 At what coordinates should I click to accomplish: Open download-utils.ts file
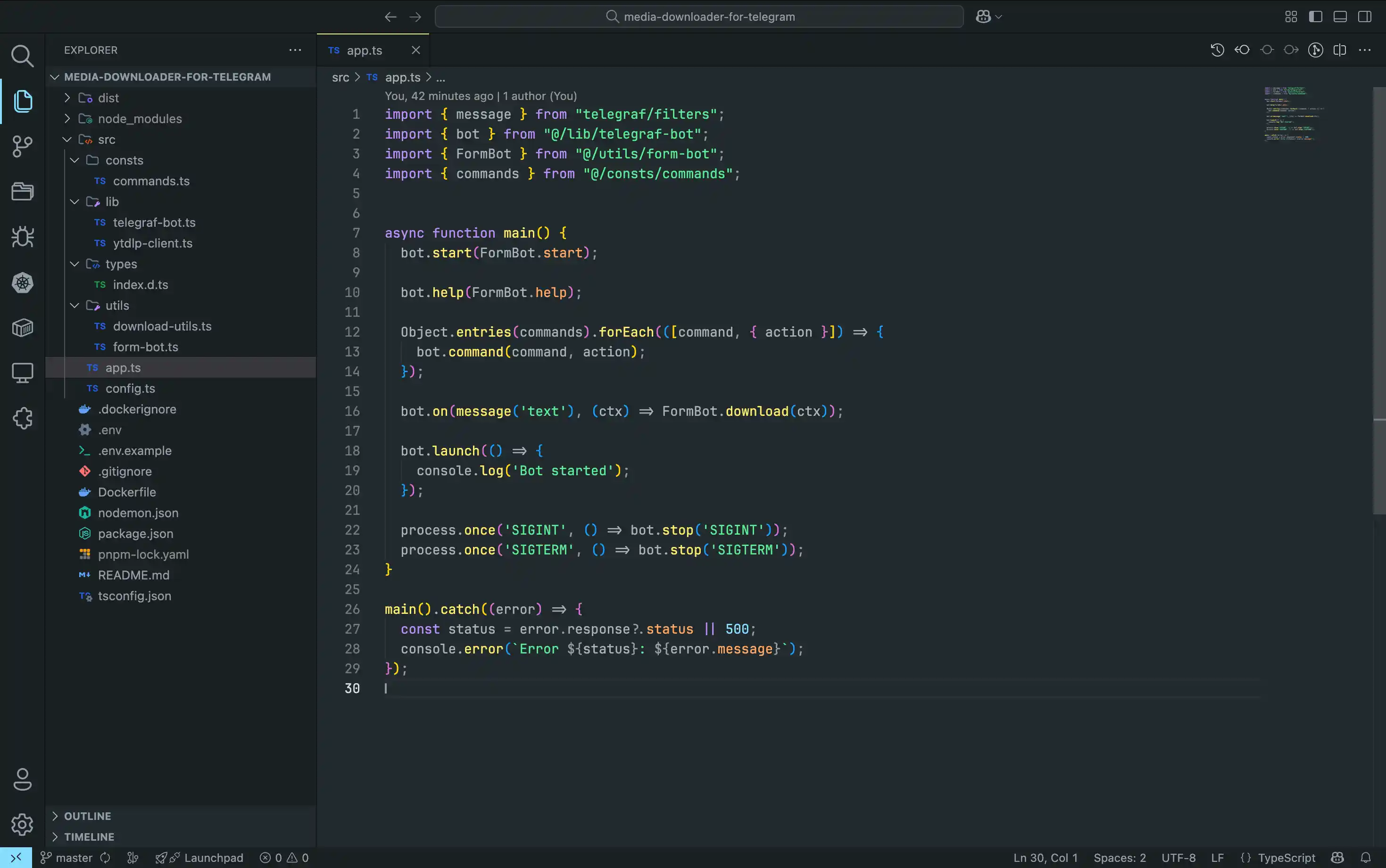pyautogui.click(x=180, y=326)
